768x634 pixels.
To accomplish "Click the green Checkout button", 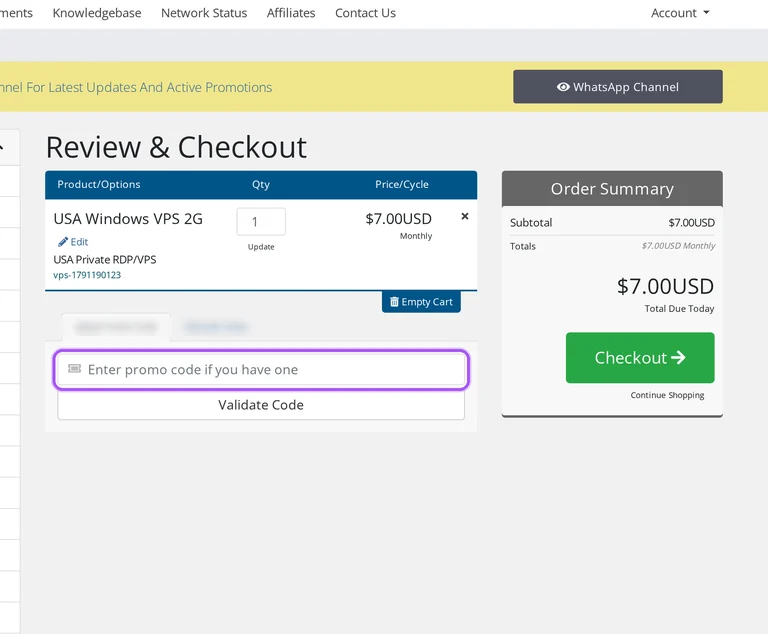I will 640,358.
